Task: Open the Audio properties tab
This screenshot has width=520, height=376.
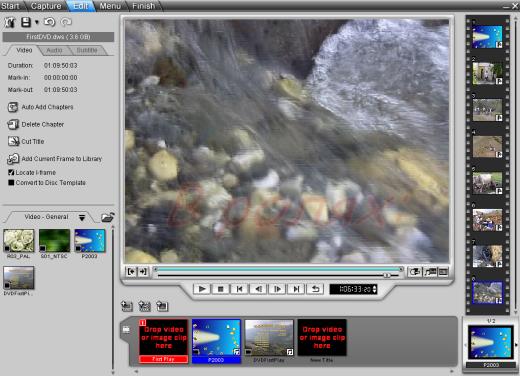Action: coord(54,50)
